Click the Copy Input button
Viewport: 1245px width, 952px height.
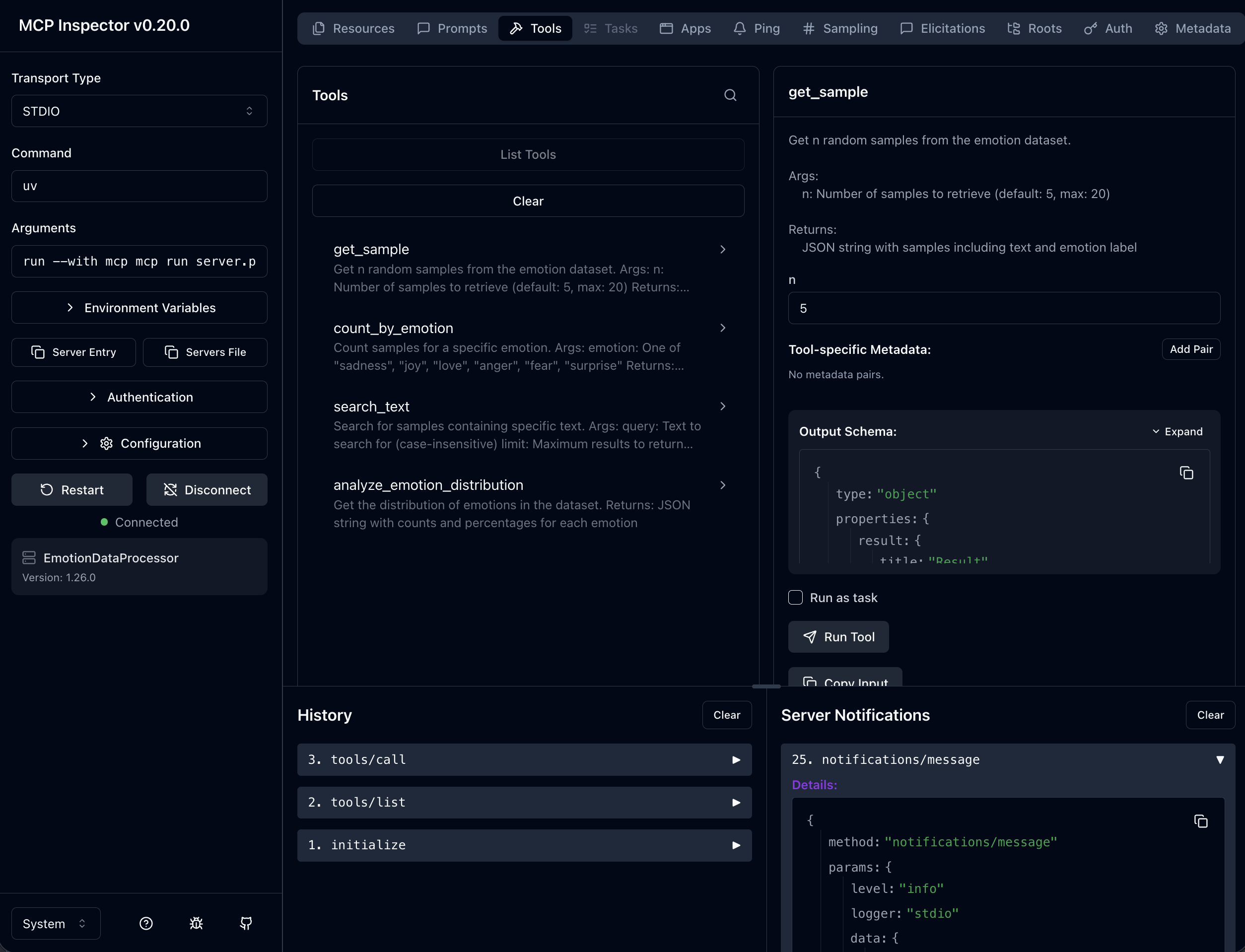(x=845, y=681)
